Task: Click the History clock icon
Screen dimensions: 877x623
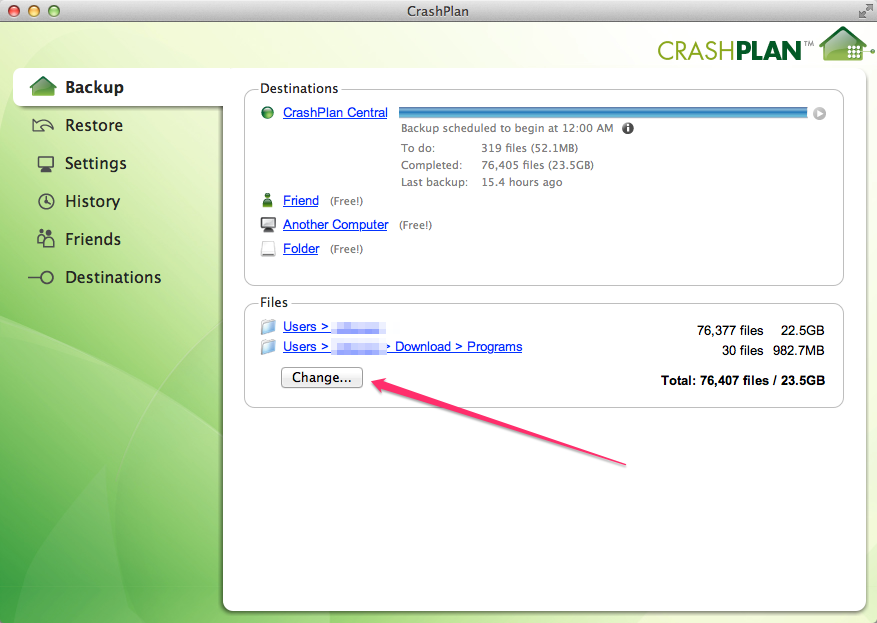Action: (46, 201)
